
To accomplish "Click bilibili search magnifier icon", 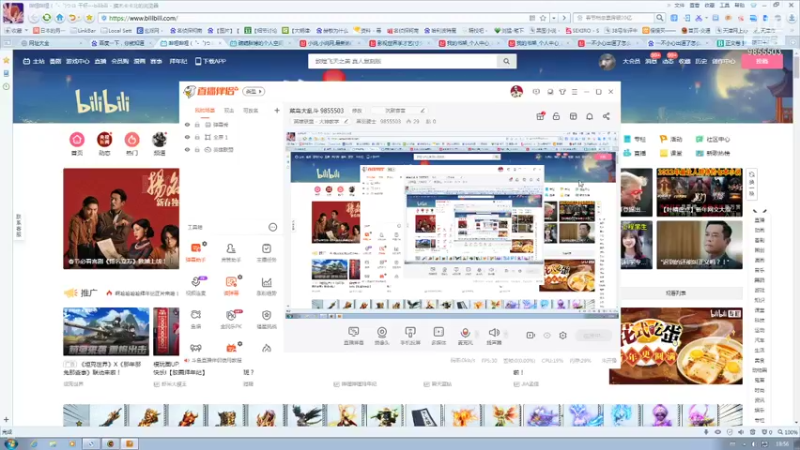I will [x=506, y=61].
